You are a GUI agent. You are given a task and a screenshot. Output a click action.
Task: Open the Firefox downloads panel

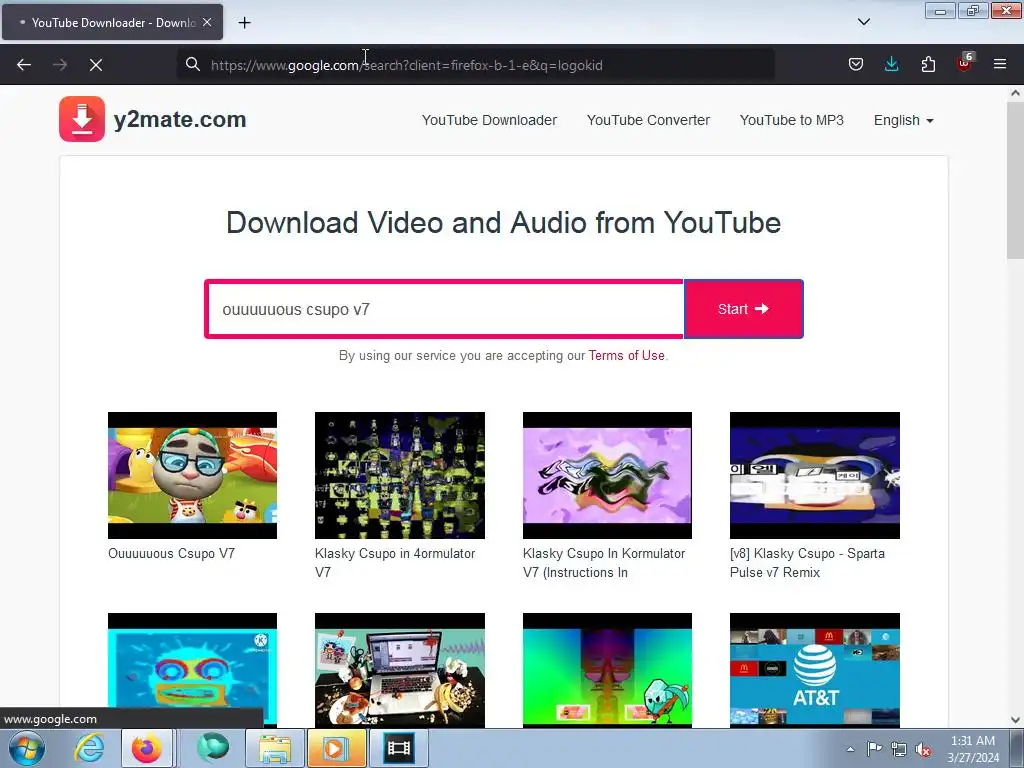891,64
